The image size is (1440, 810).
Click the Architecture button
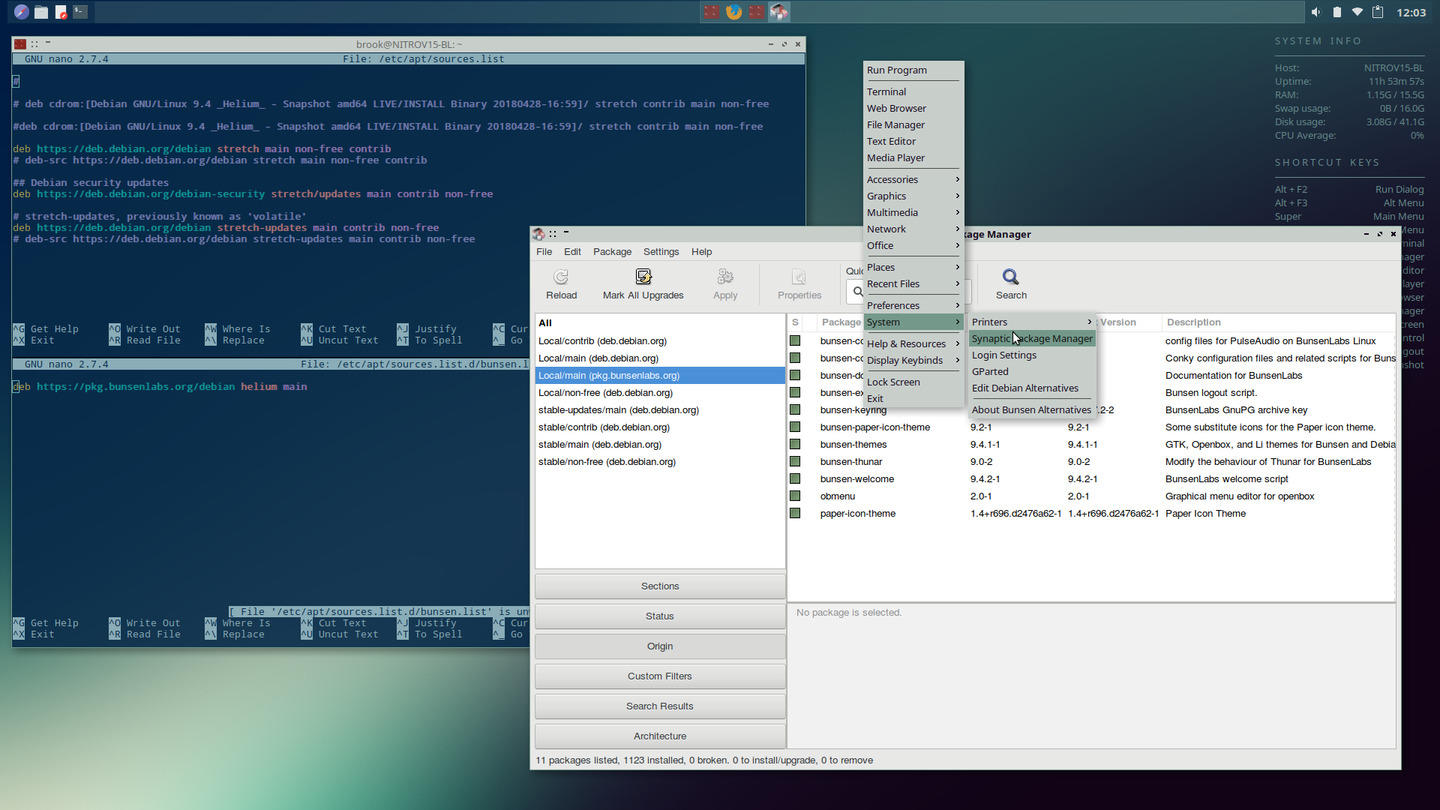(x=660, y=736)
